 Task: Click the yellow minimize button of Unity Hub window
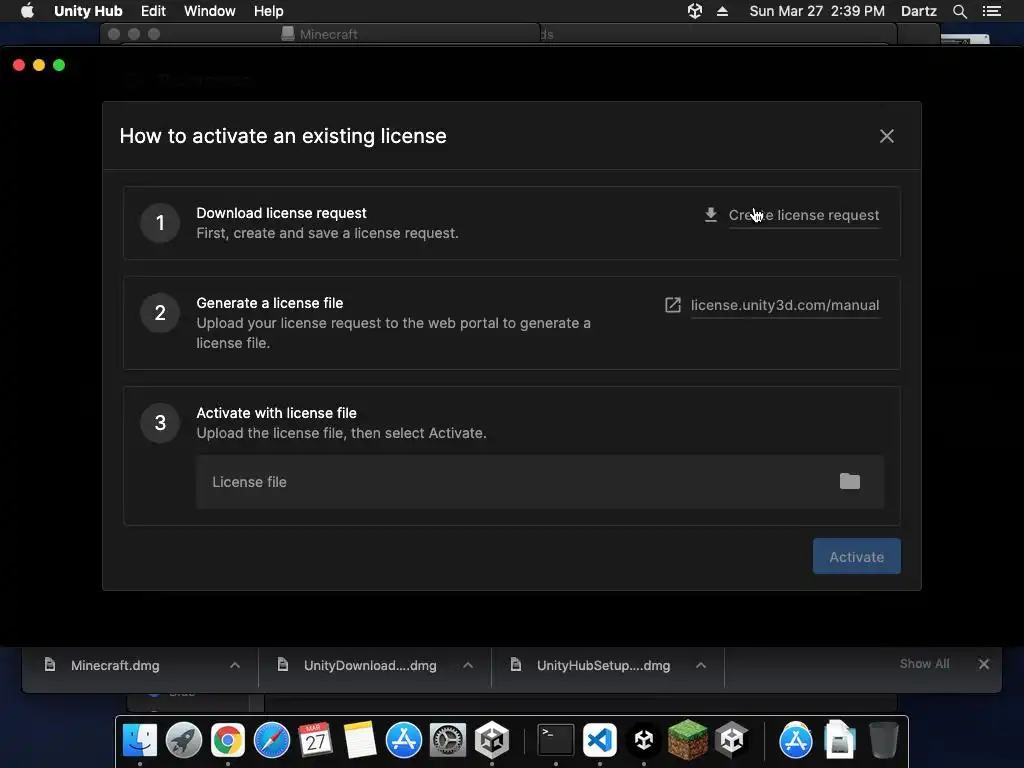39,65
